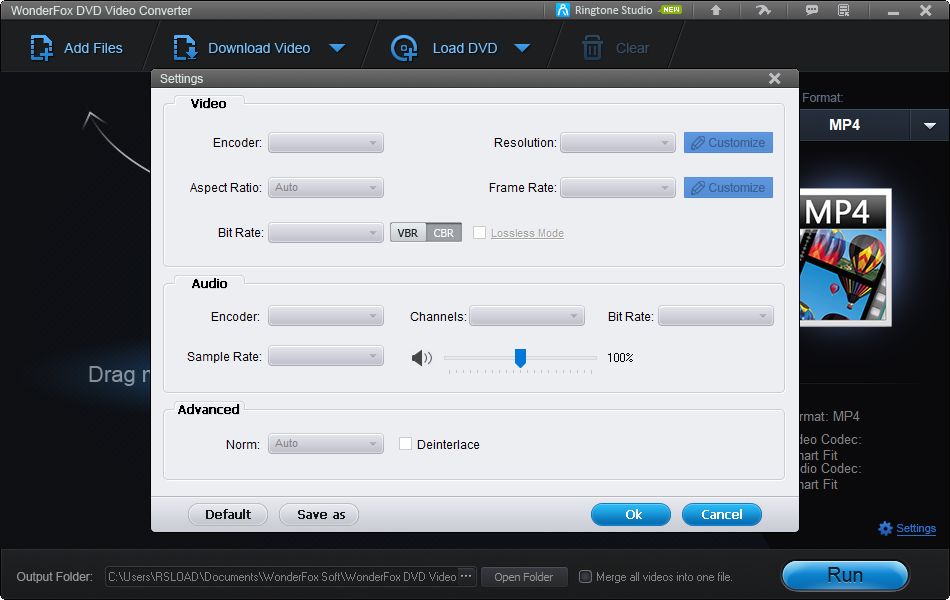Click the volume slider track right end

[594, 358]
